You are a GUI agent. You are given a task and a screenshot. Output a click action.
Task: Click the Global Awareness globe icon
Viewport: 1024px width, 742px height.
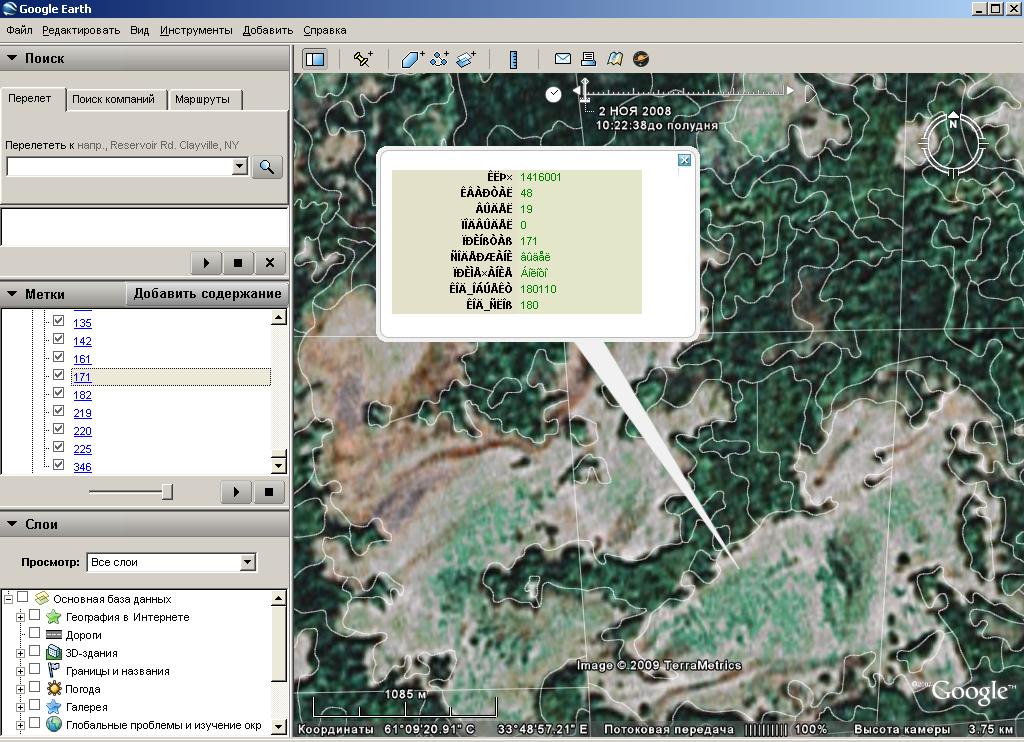point(54,724)
